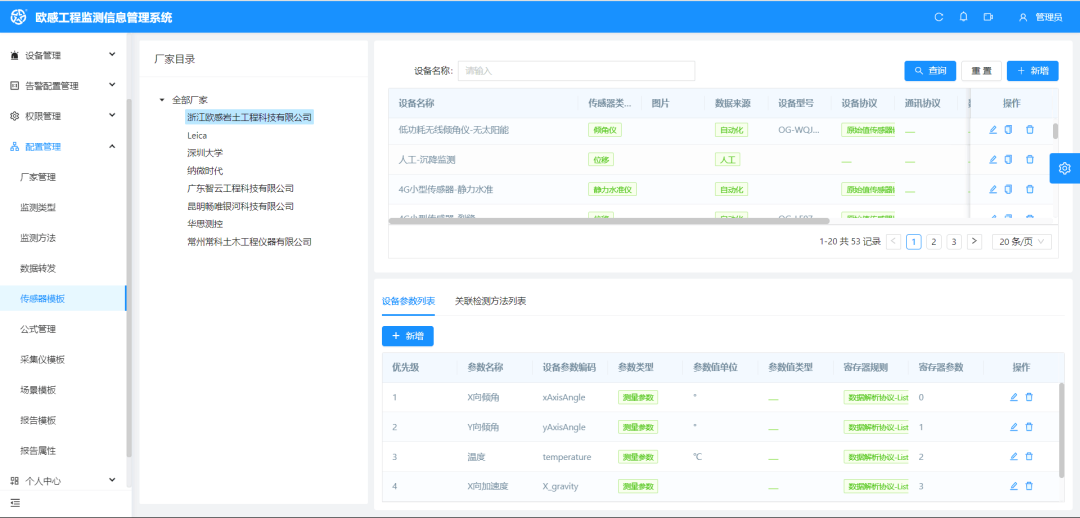Focus the 设备名称 search input field
This screenshot has height=518, width=1080.
pos(577,71)
